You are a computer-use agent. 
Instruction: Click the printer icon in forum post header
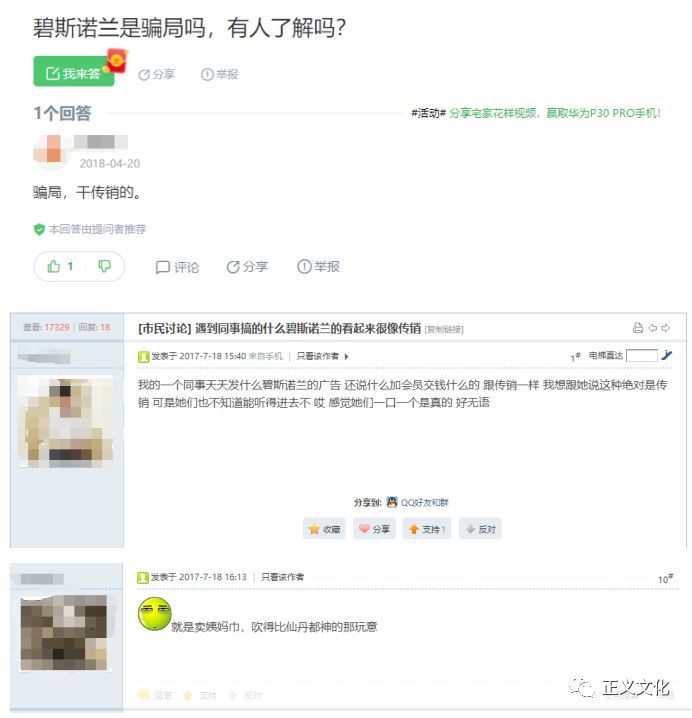638,327
